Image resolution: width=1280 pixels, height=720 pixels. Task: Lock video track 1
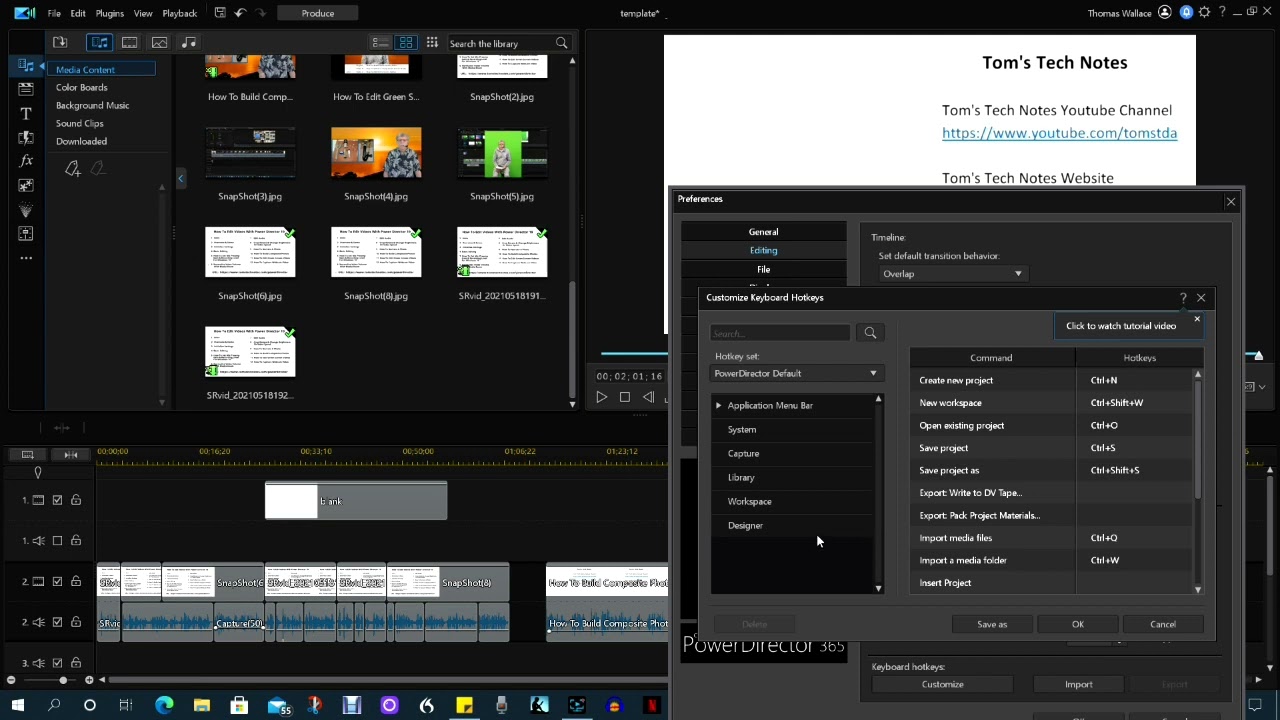[x=76, y=500]
